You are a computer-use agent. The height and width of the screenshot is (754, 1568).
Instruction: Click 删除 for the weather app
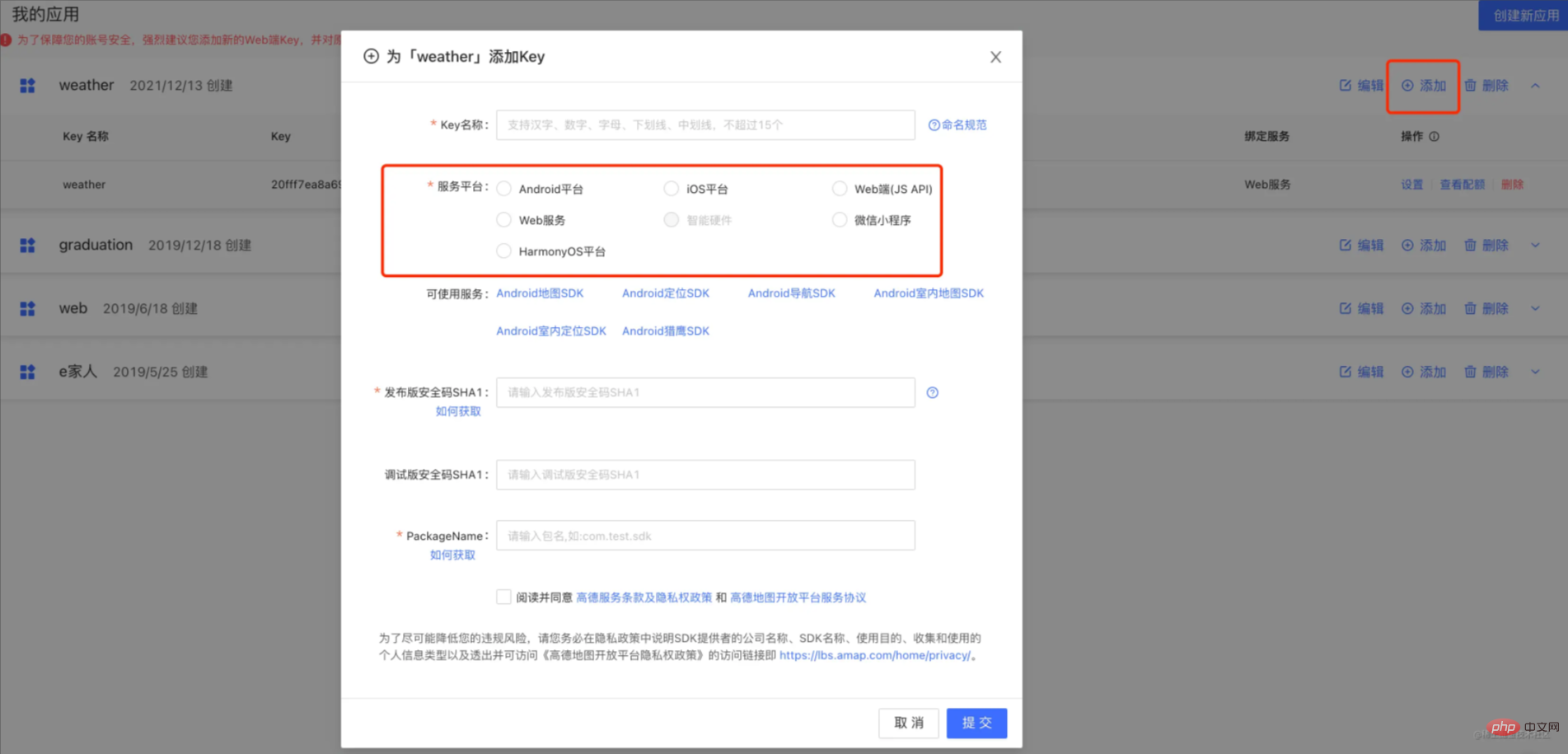tap(1486, 86)
